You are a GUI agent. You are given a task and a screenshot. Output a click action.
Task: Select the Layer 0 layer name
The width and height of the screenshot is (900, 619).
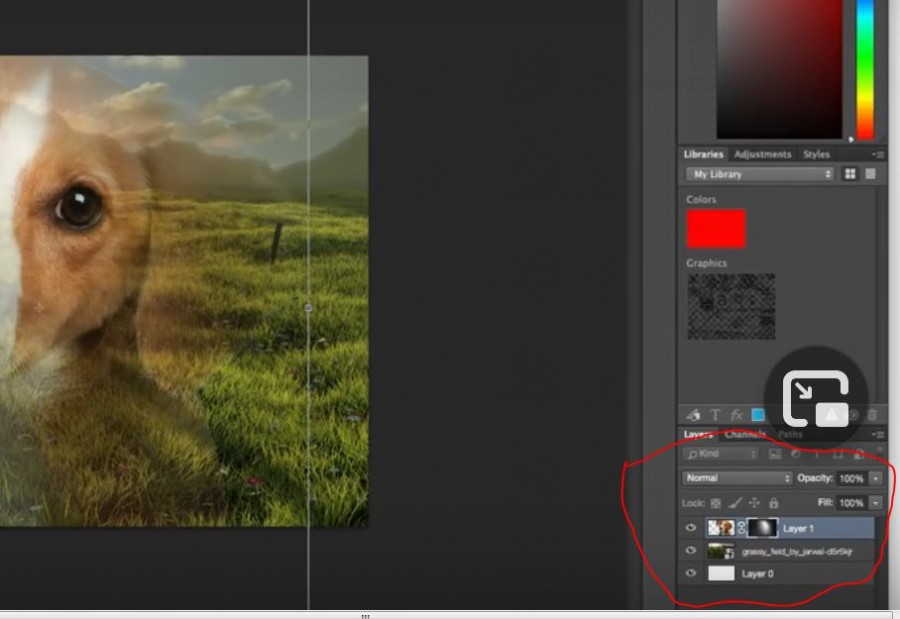(x=756, y=574)
